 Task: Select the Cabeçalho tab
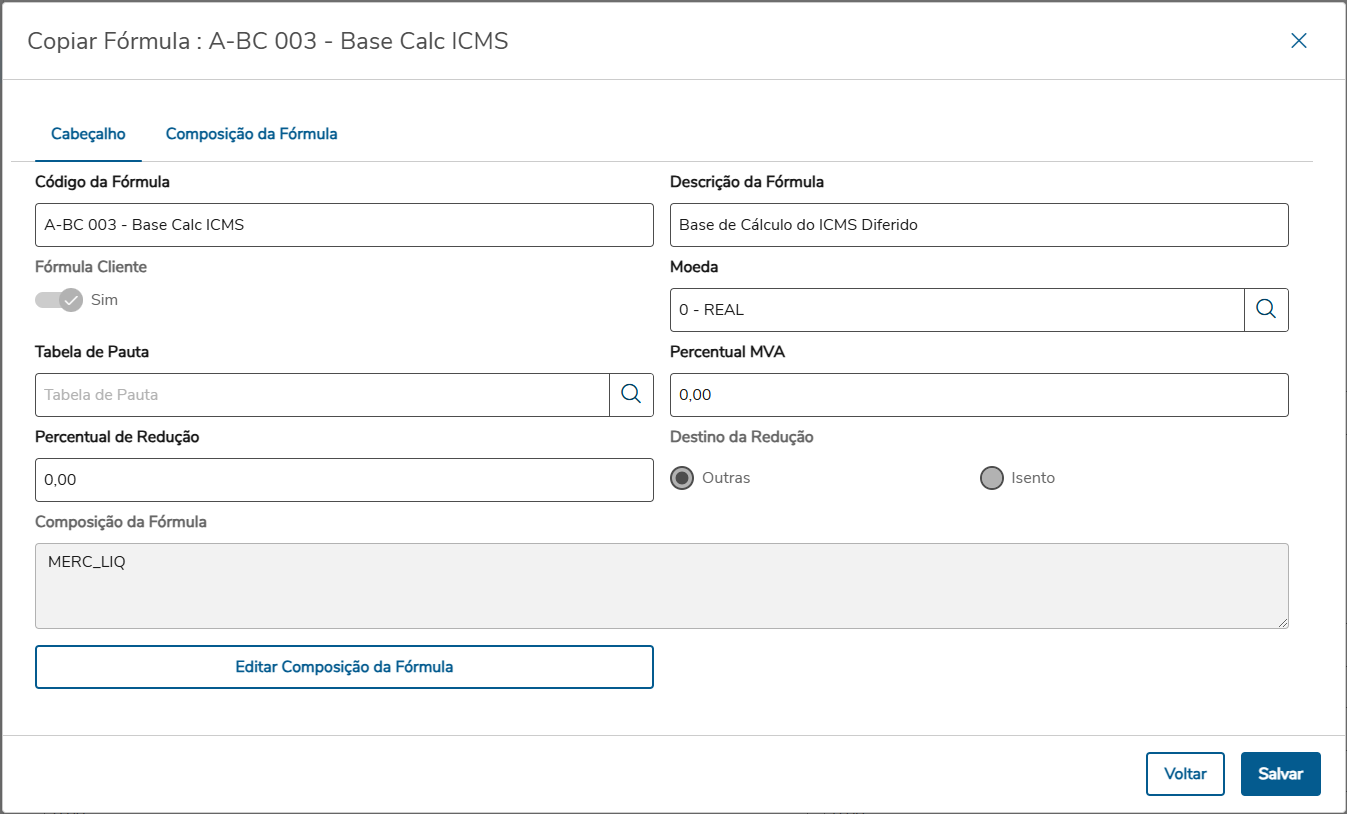click(88, 134)
